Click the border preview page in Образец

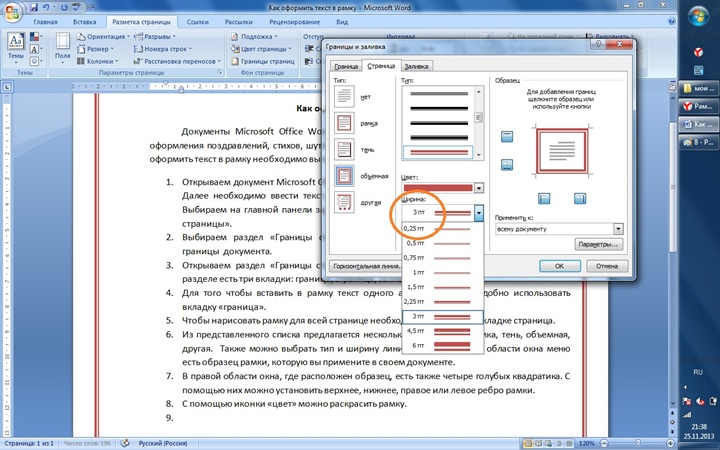[562, 151]
